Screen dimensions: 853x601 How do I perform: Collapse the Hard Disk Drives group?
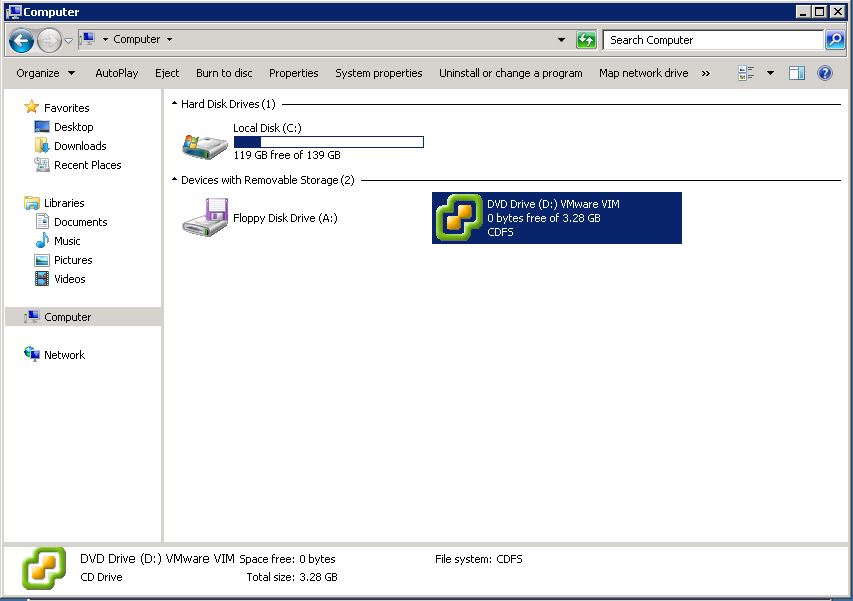(175, 104)
